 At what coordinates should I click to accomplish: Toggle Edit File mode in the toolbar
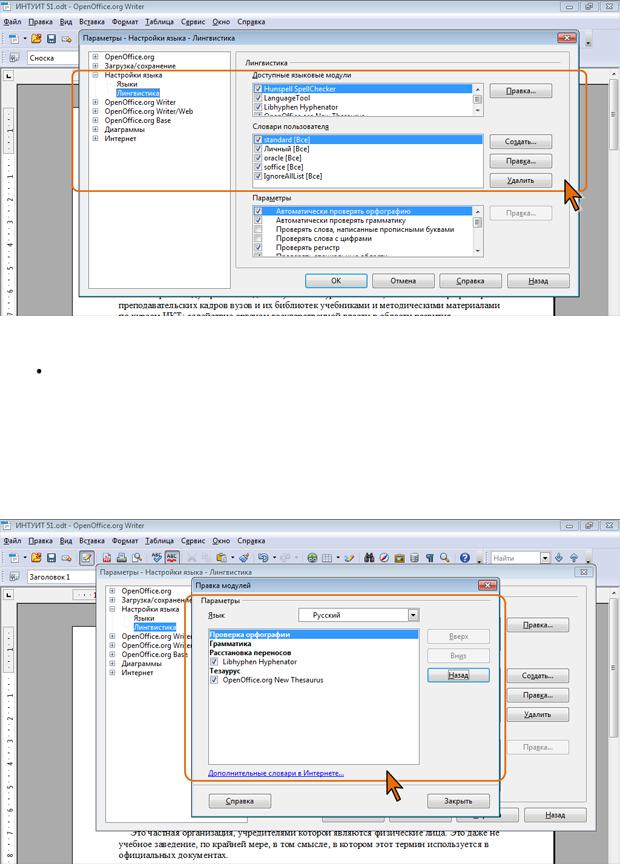87,558
